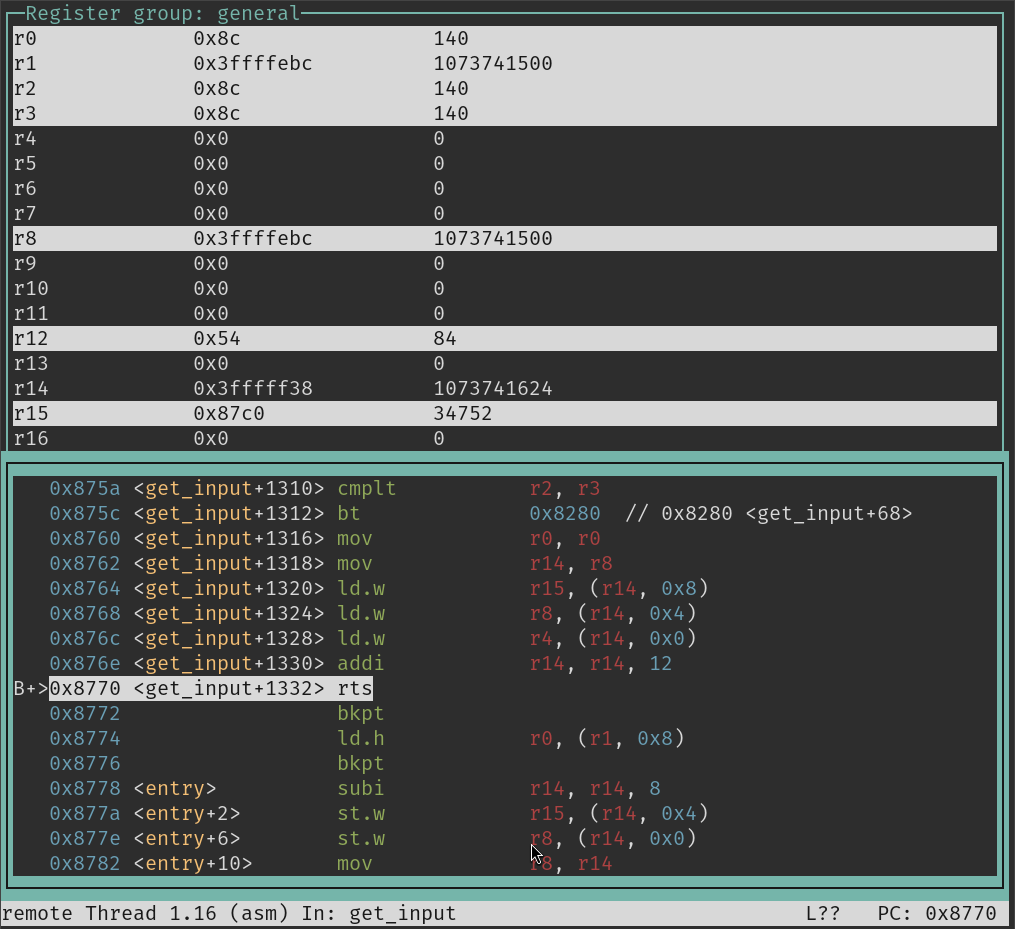Screen dimensions: 1015x929
Task: Click the '<entry>' symbol label
Action: tap(175, 789)
